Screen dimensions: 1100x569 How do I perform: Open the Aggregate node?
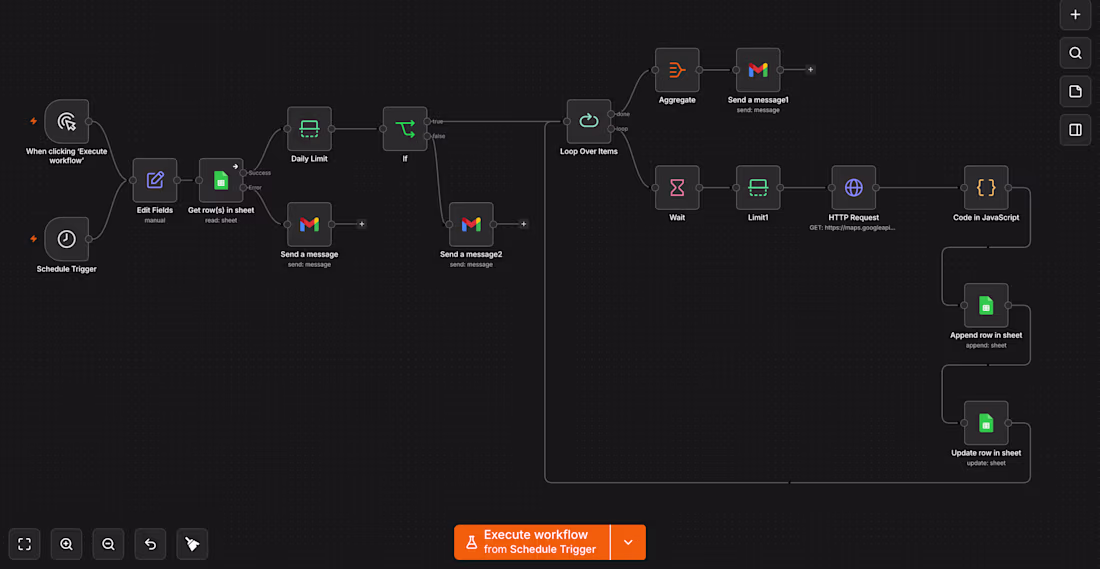tap(677, 70)
